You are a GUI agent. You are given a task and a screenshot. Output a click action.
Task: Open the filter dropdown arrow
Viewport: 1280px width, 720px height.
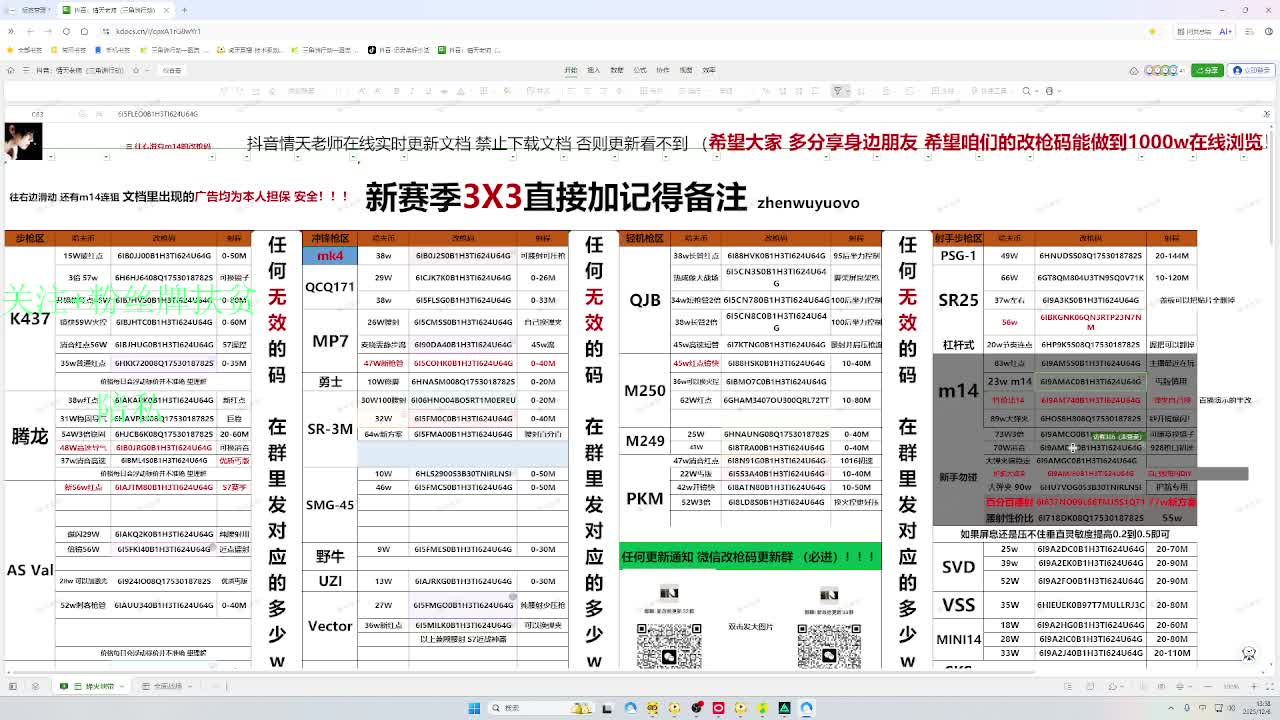coord(847,91)
